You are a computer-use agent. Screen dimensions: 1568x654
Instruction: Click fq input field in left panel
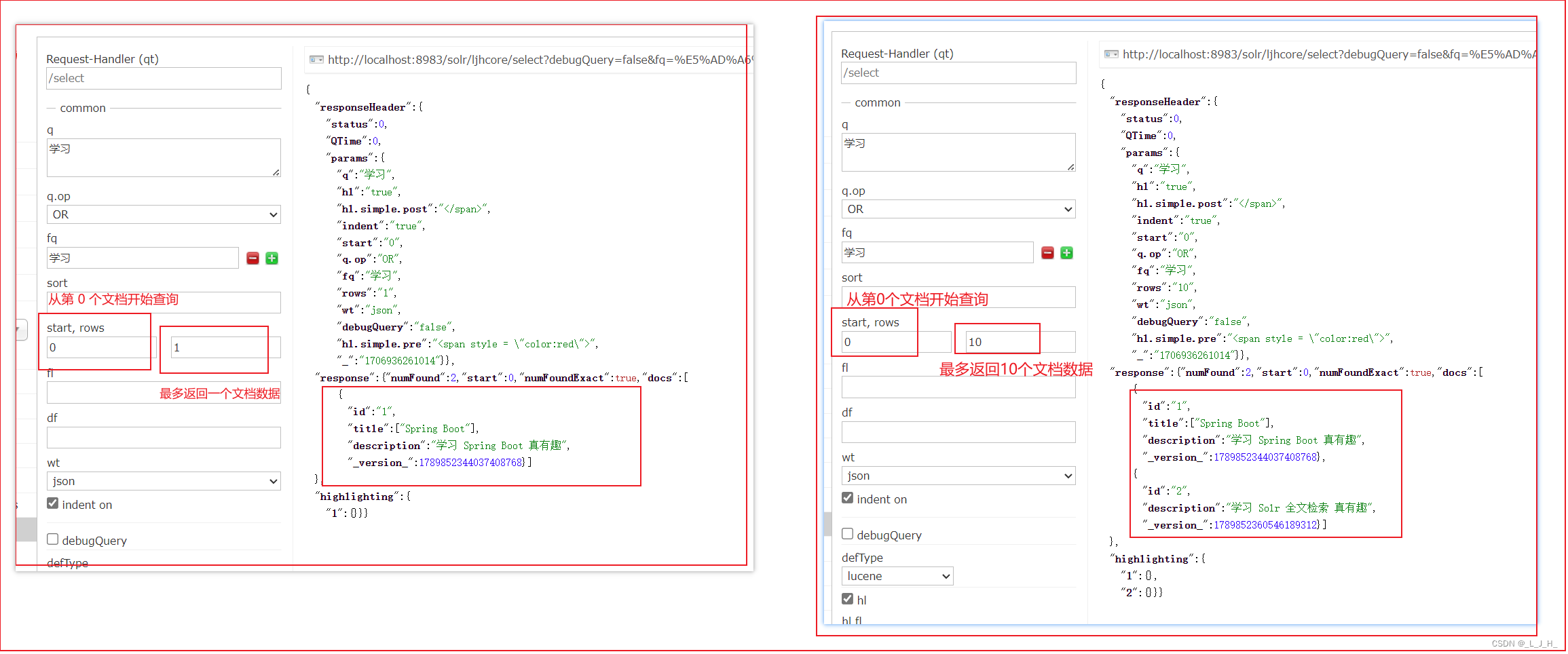[143, 258]
